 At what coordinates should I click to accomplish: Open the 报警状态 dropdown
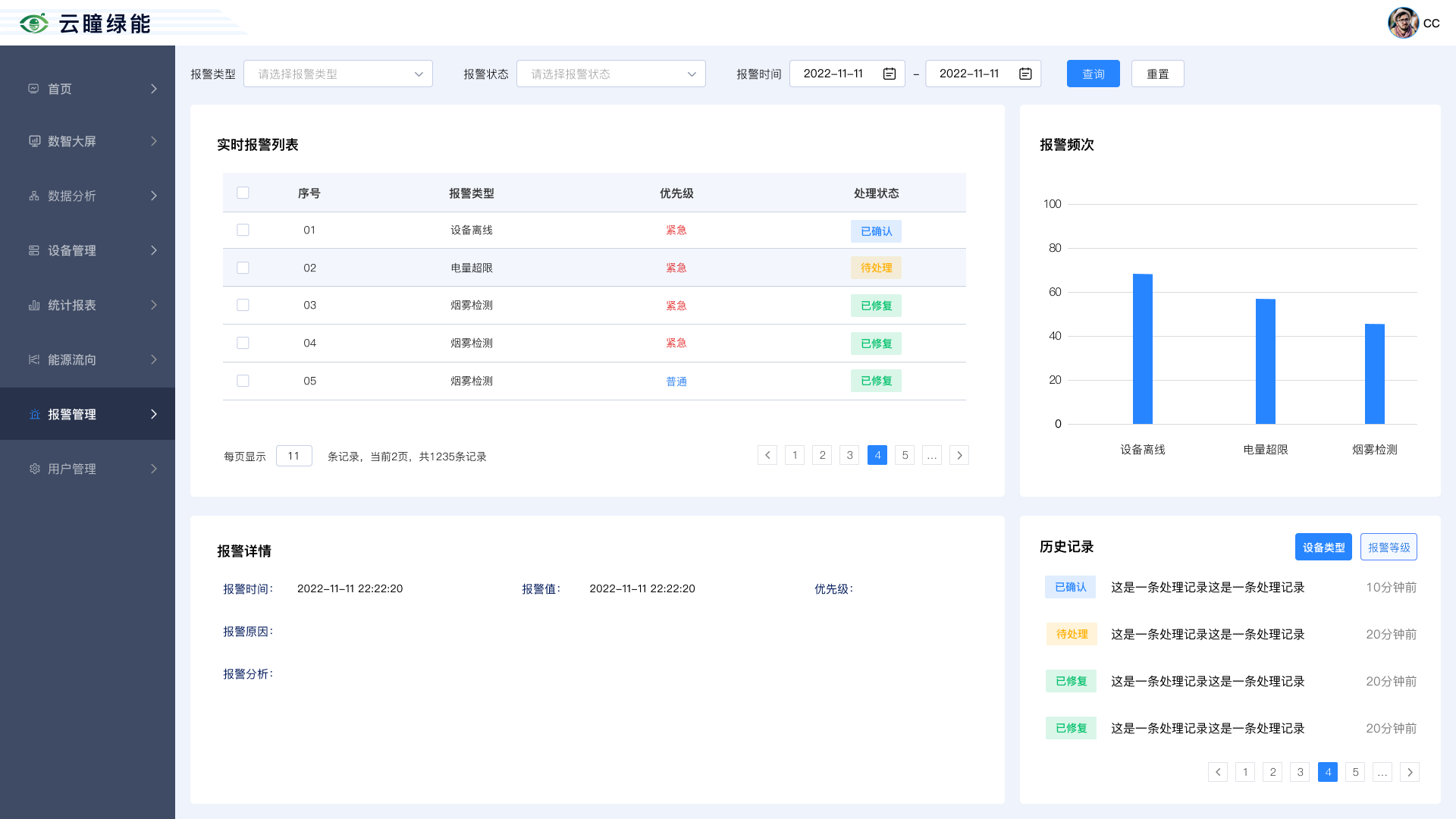611,74
